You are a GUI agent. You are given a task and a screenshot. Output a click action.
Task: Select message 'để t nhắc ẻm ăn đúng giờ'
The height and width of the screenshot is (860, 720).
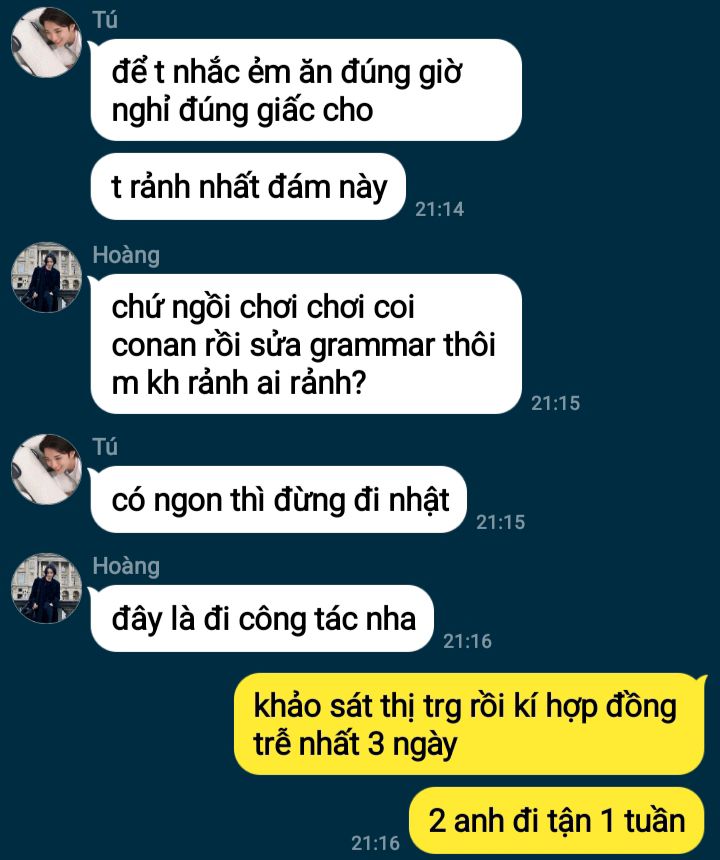(x=306, y=90)
